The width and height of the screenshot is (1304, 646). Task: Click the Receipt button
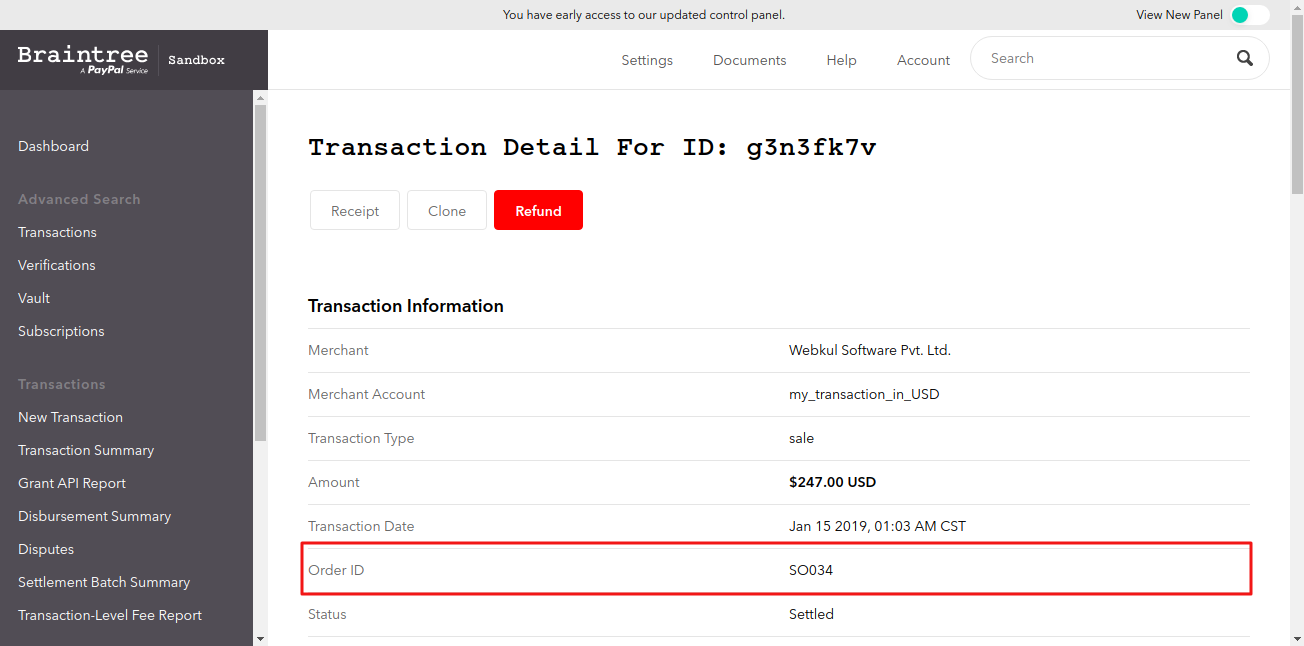[355, 210]
